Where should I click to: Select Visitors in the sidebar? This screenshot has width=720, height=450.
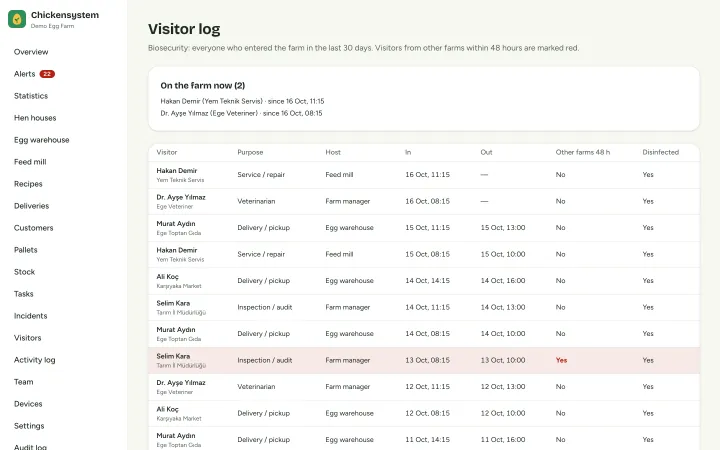click(28, 338)
